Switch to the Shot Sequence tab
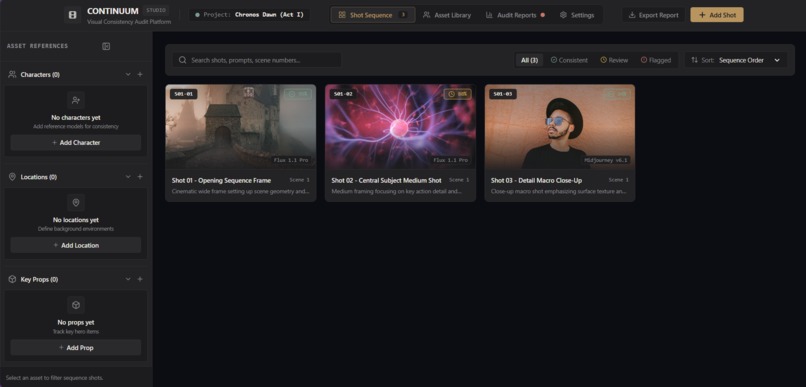806x387 pixels. (373, 15)
